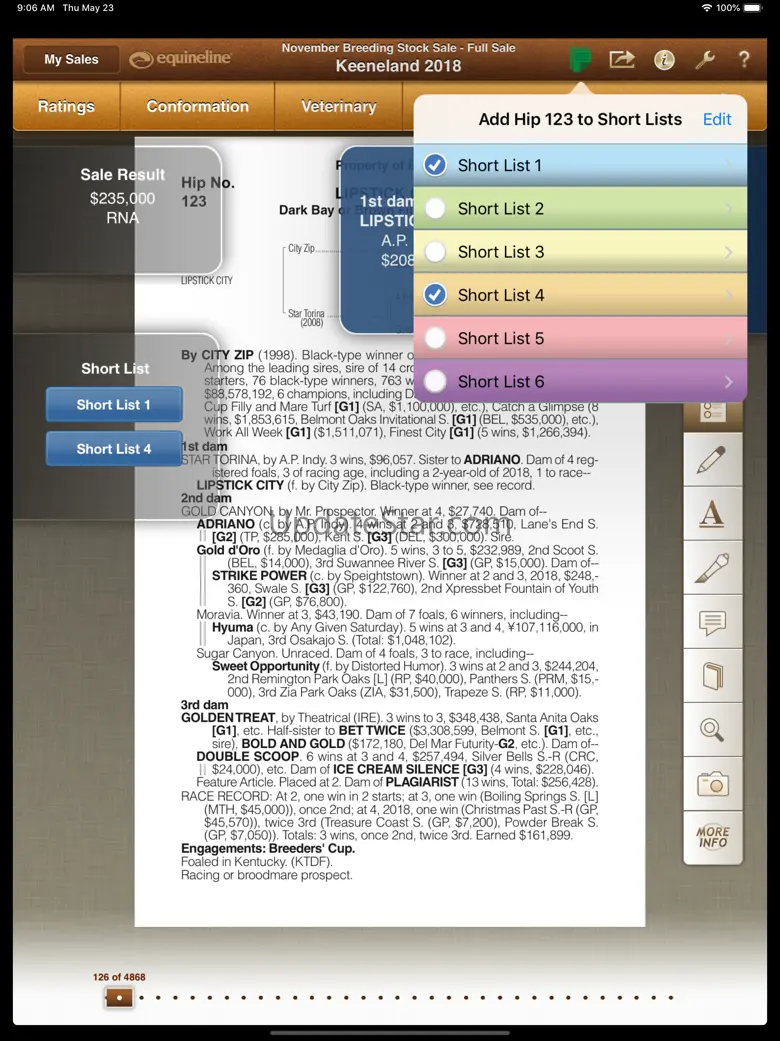
Task: Open the wrench settings icon
Action: point(704,60)
